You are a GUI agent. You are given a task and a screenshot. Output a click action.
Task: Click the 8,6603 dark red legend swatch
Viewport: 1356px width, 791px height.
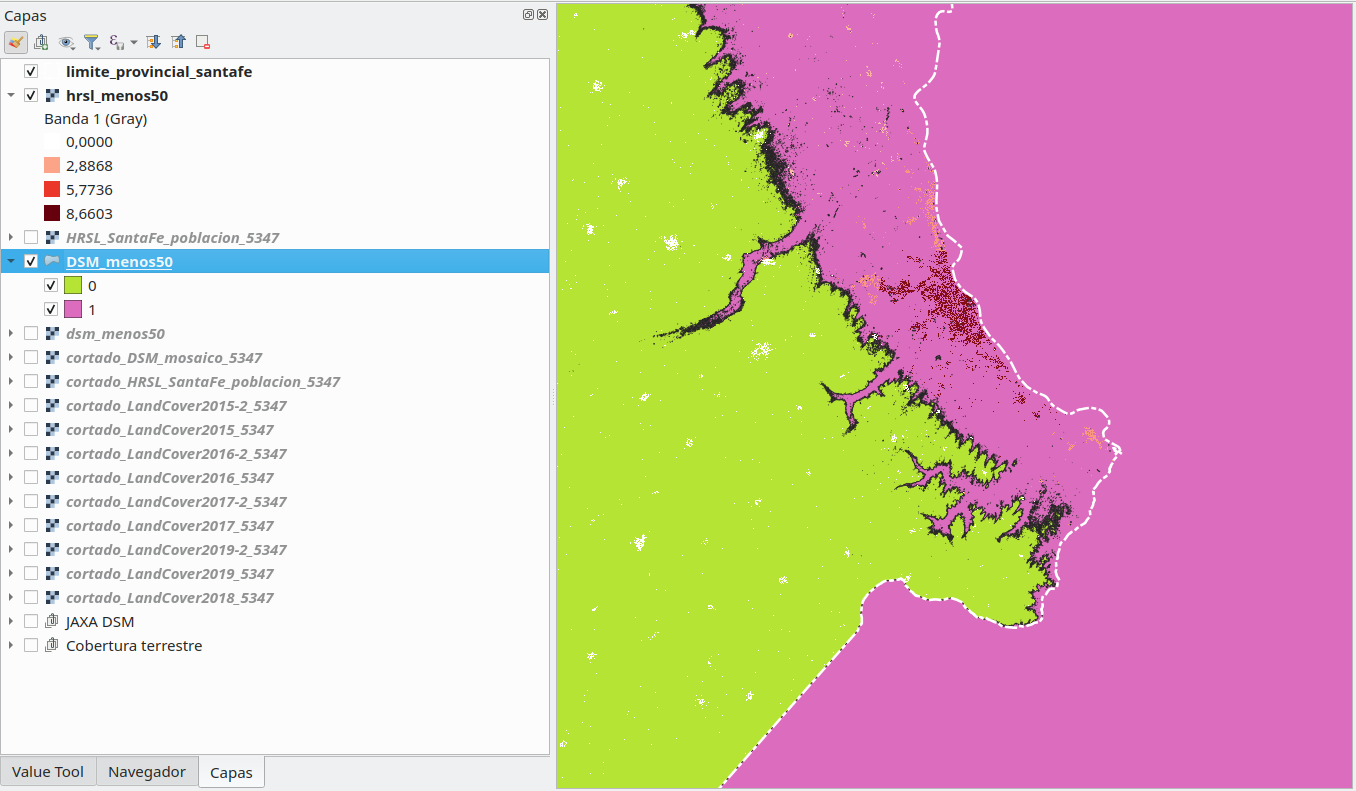[x=52, y=214]
